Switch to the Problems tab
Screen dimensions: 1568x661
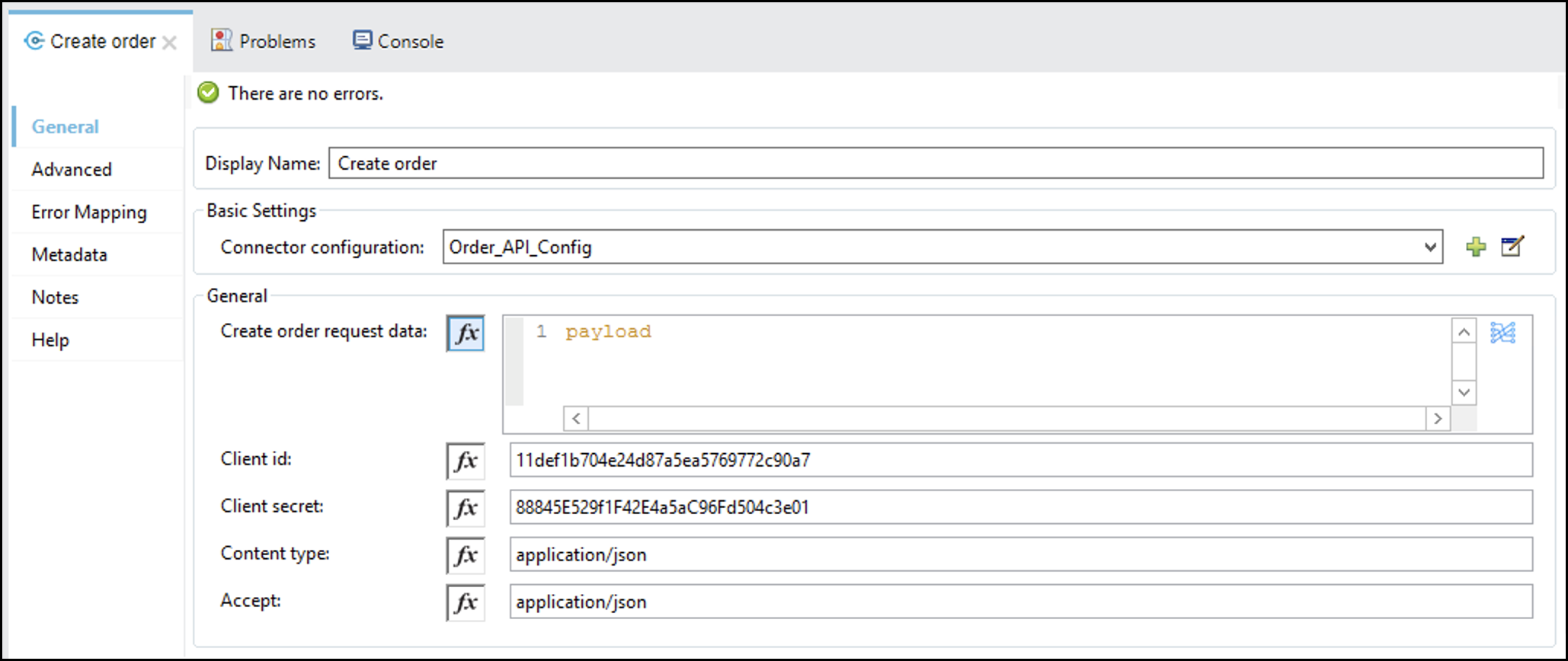point(264,41)
